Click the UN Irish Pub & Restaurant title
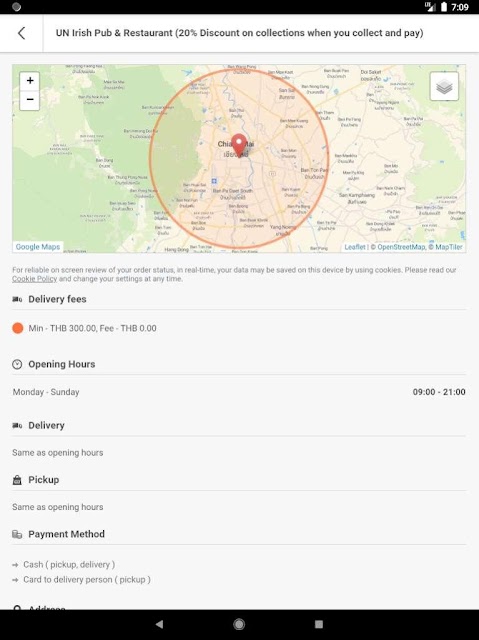Viewport: 479px width, 640px height. point(240,33)
